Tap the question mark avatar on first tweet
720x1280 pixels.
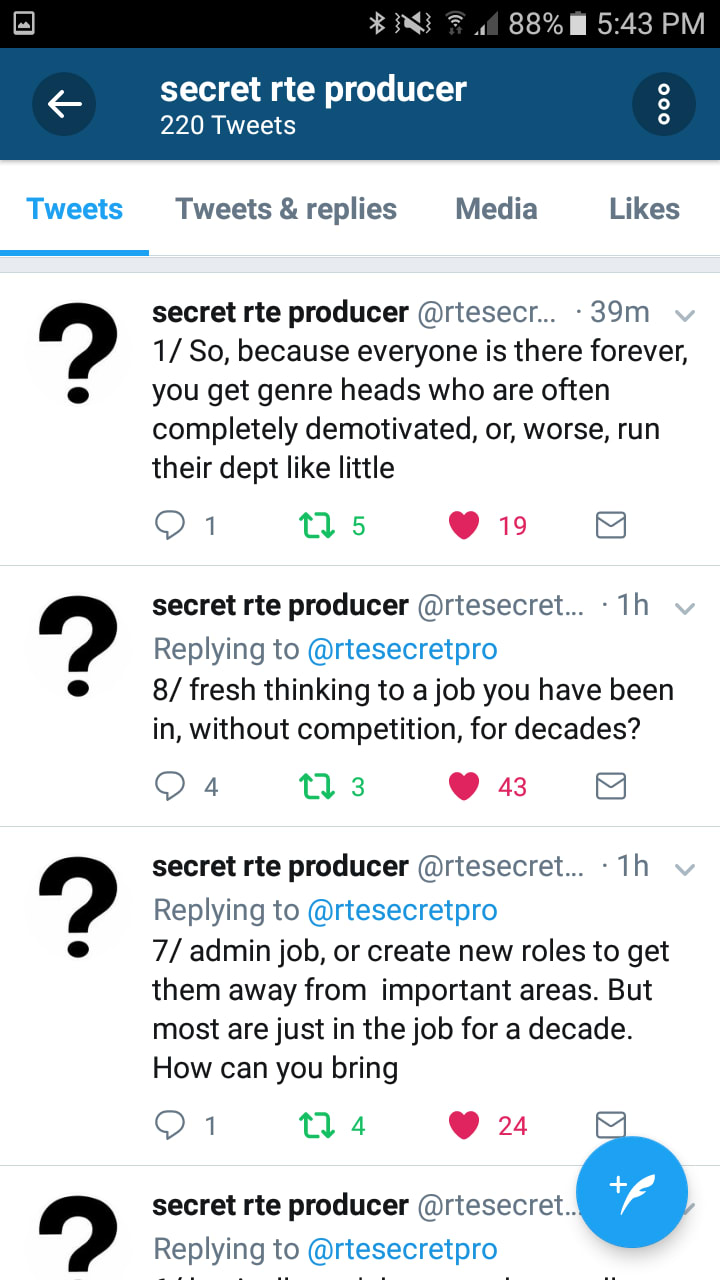coord(78,353)
